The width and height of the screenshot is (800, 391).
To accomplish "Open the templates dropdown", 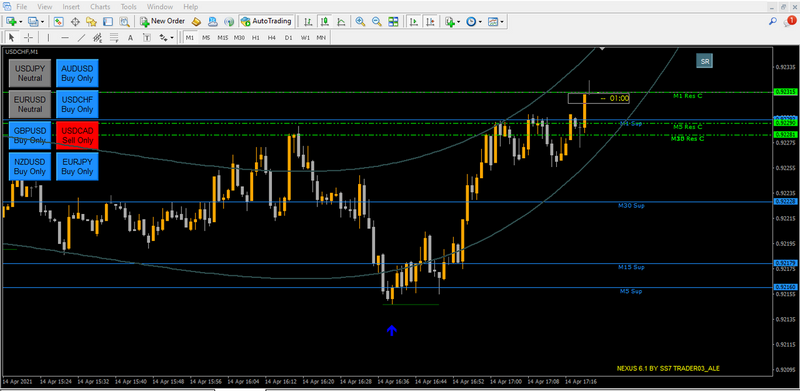I will point(503,21).
